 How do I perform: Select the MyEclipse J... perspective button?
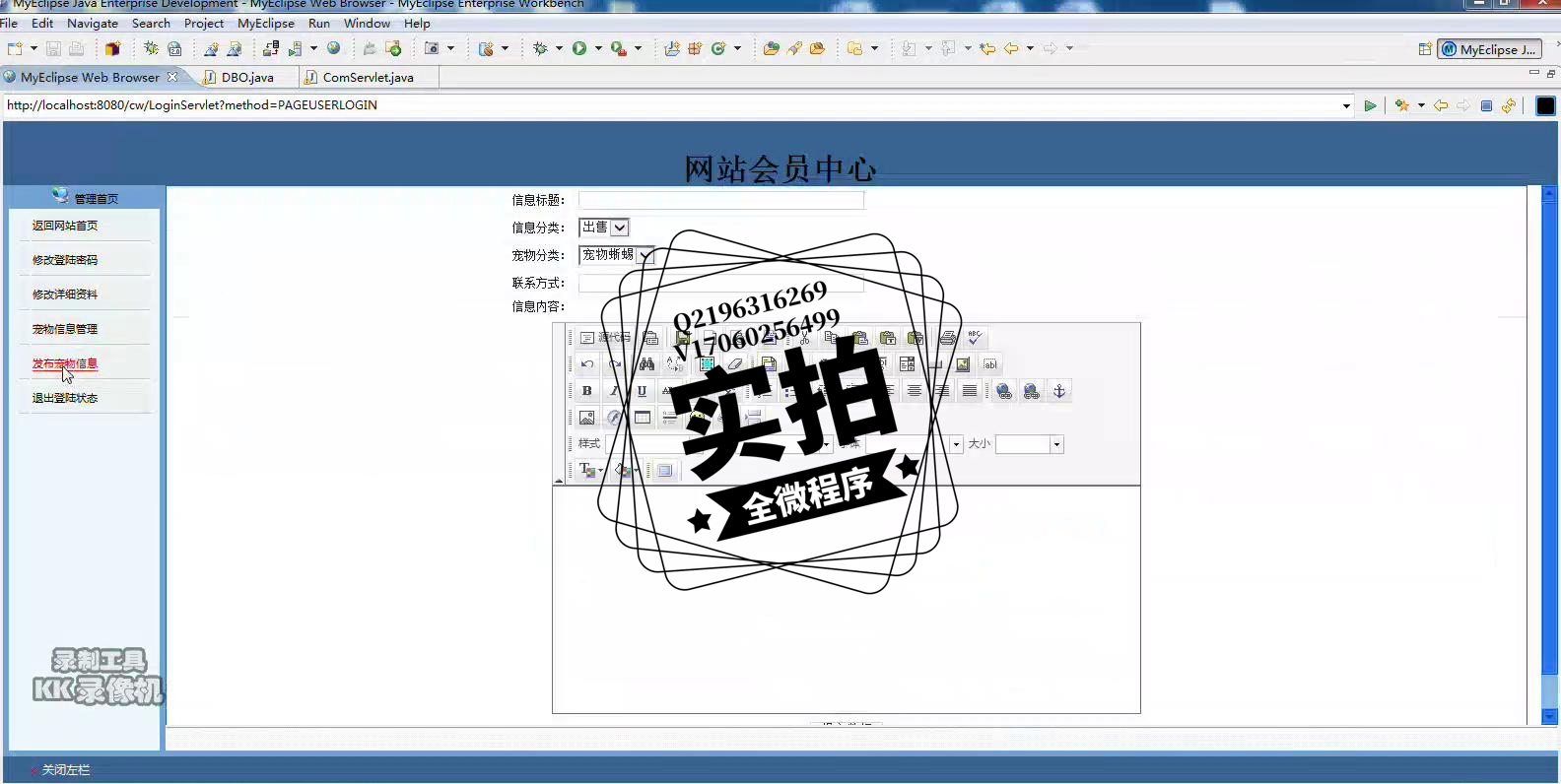pyautogui.click(x=1489, y=49)
